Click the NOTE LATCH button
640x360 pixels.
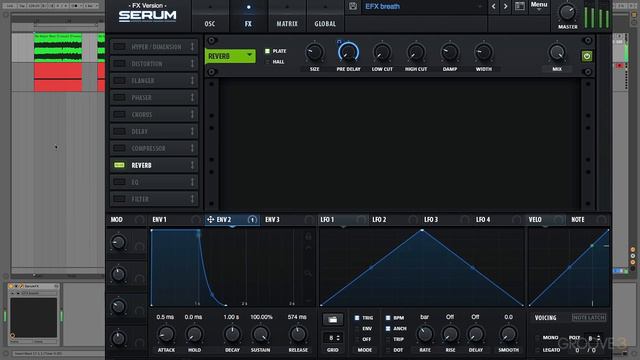pyautogui.click(x=589, y=318)
